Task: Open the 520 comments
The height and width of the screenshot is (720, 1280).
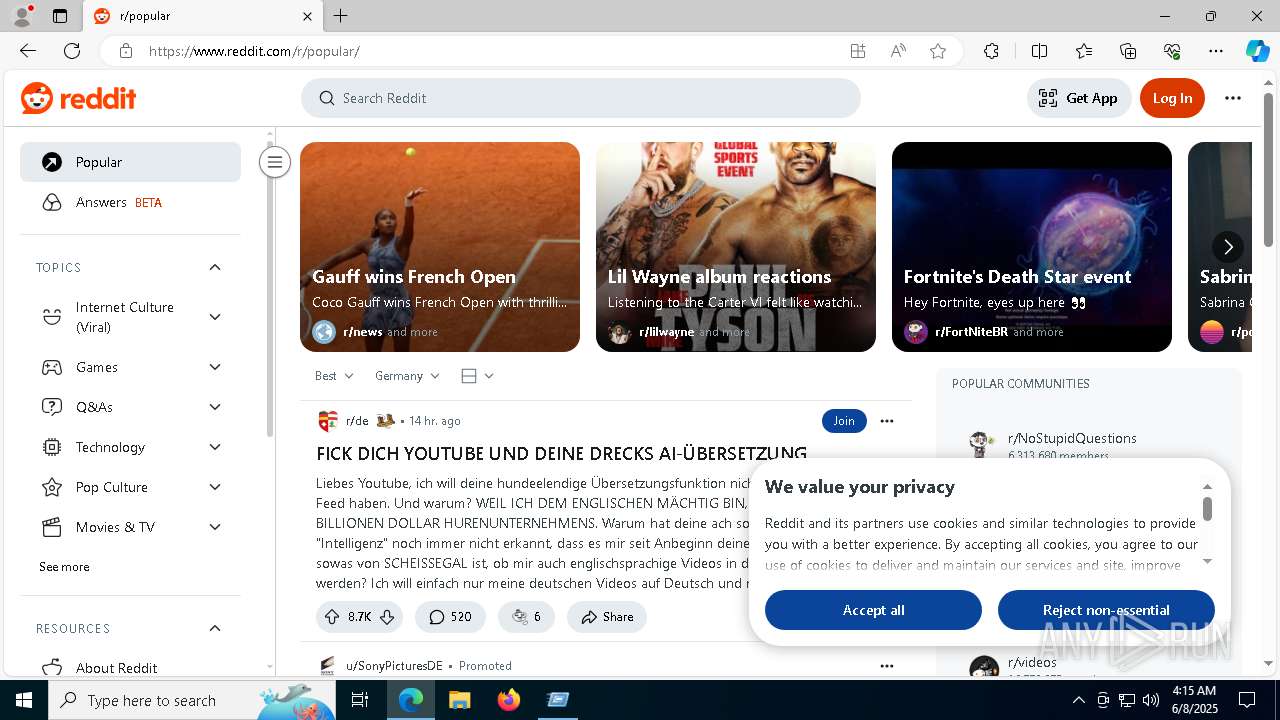Action: [x=450, y=617]
